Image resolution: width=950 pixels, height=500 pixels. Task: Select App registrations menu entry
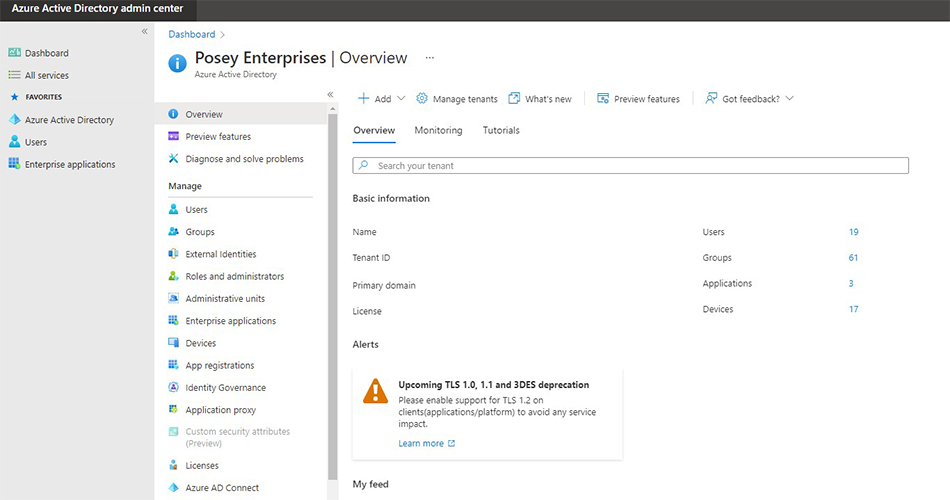tap(219, 365)
